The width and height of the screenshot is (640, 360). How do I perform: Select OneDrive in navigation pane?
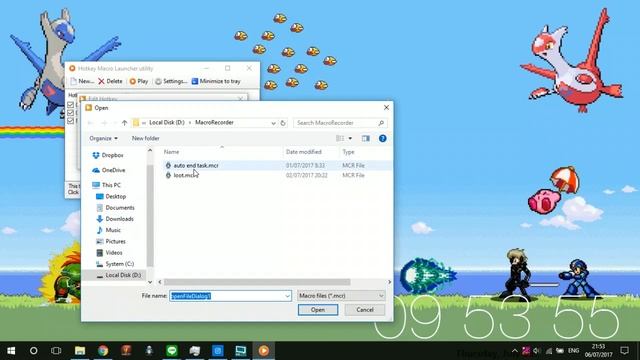[109, 170]
